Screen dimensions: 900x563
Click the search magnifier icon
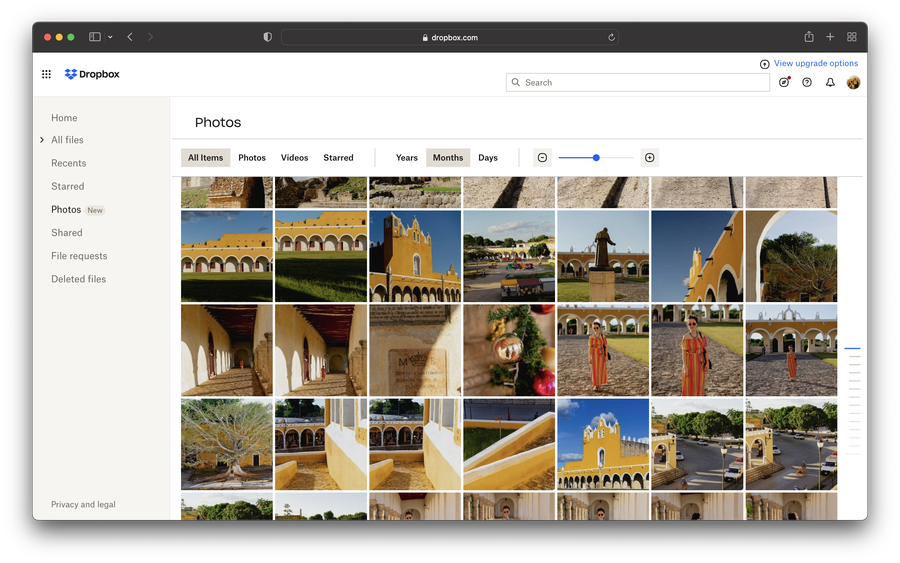(515, 82)
